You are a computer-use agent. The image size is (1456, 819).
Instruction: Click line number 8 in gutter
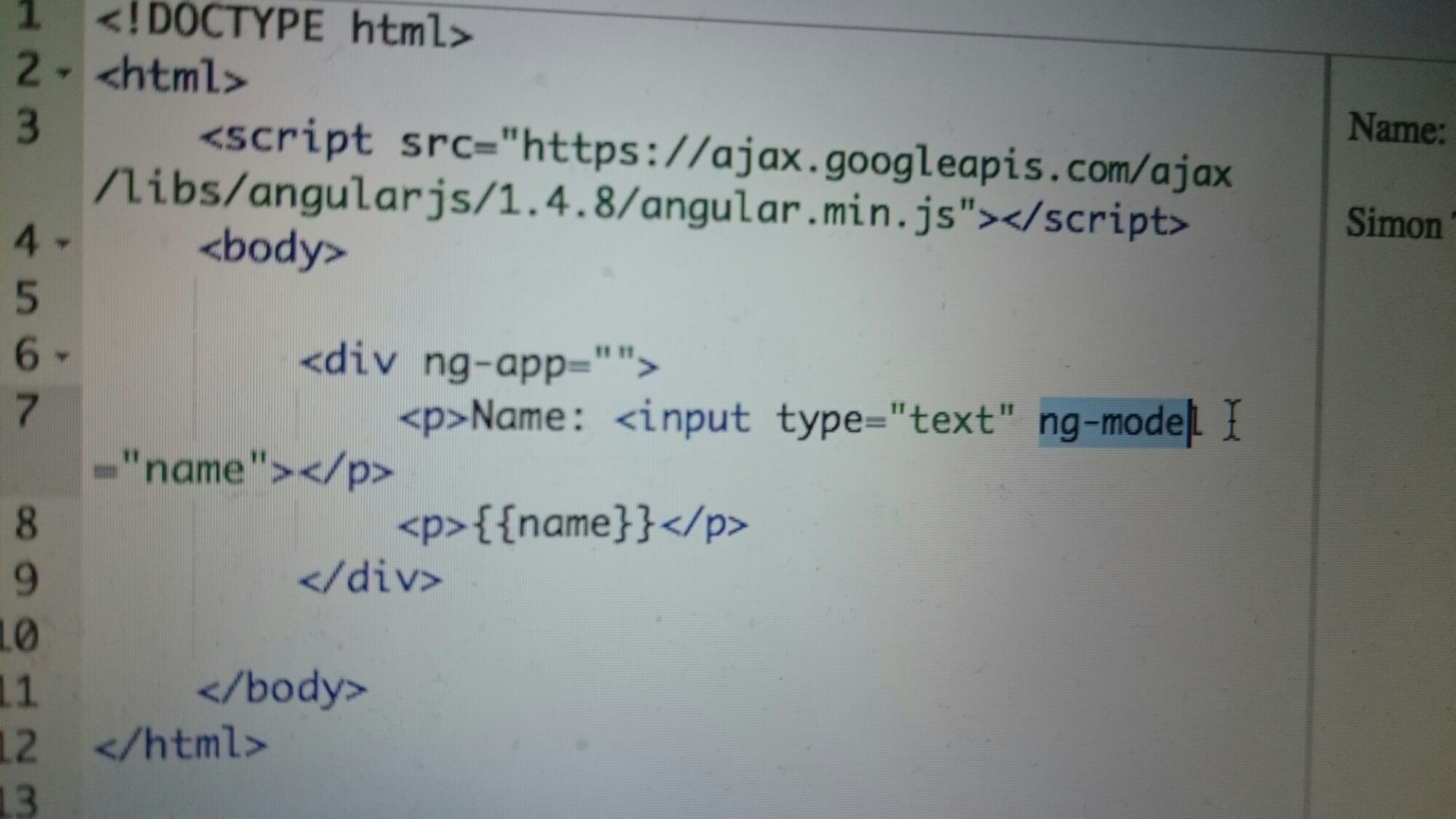(x=26, y=524)
